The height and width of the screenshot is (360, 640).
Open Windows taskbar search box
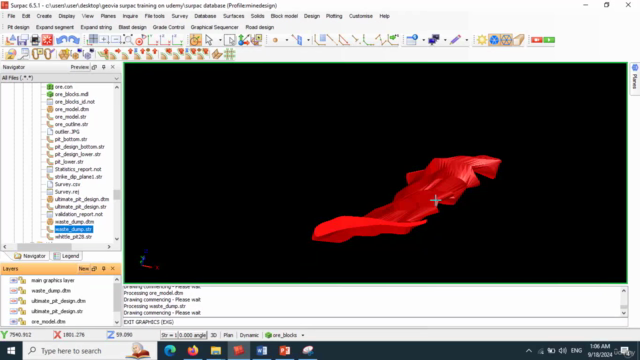tap(90, 351)
